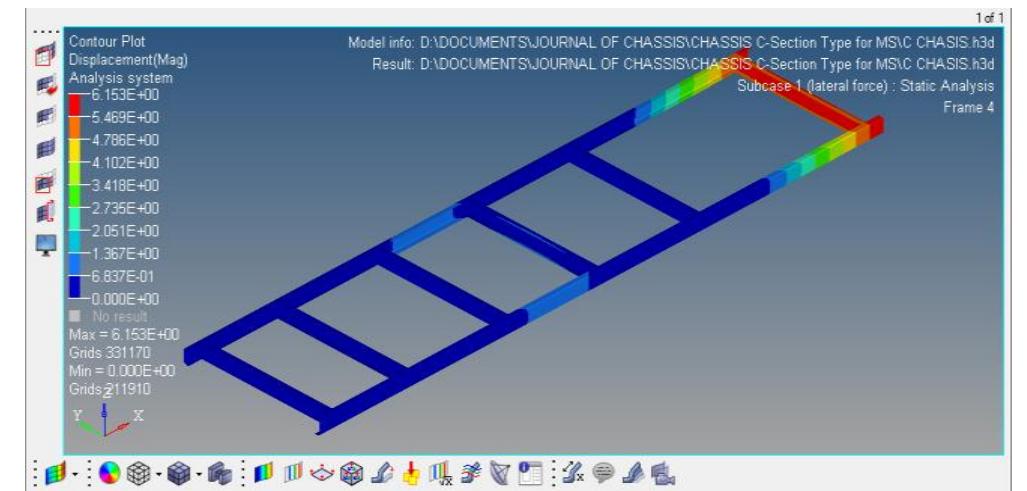
Task: Click gray shape icon right of speech bubble
Action: (x=632, y=473)
